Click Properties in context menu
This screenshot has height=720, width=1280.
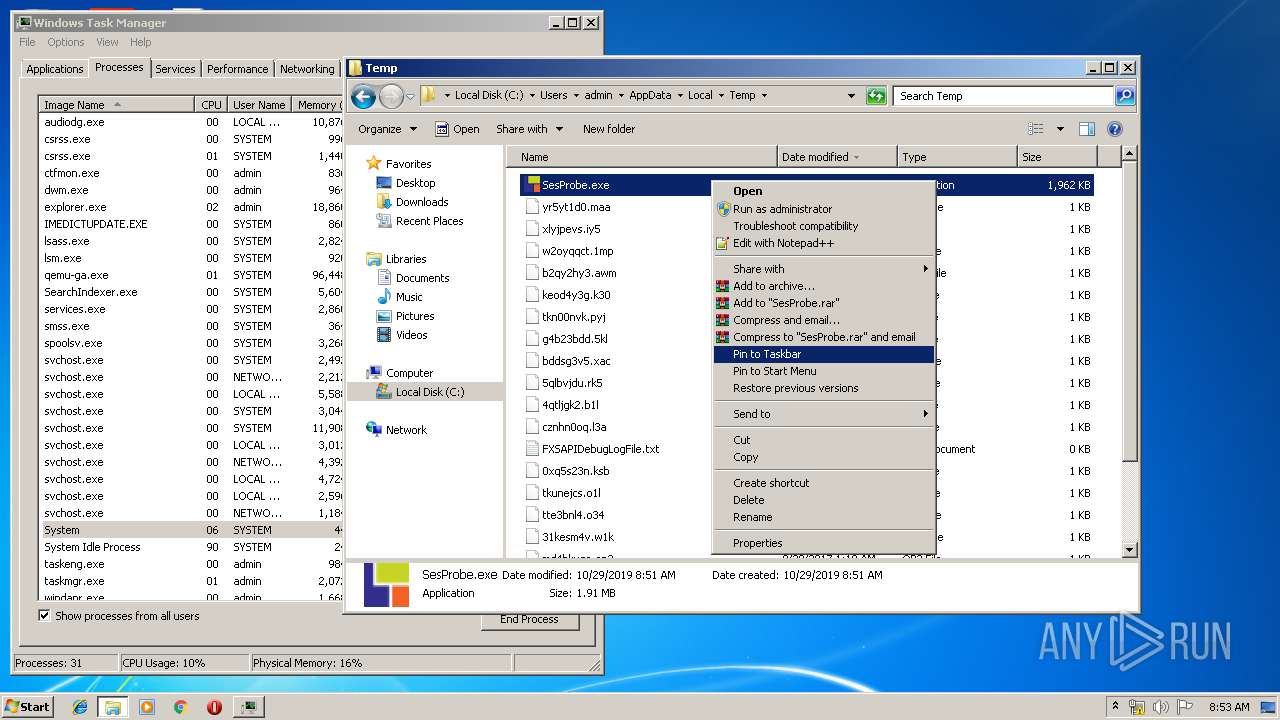click(x=824, y=543)
